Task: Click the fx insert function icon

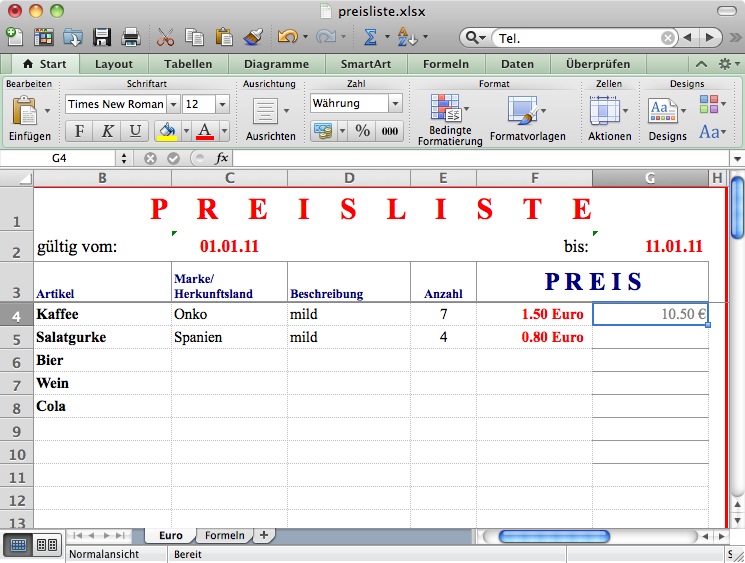Action: click(222, 158)
